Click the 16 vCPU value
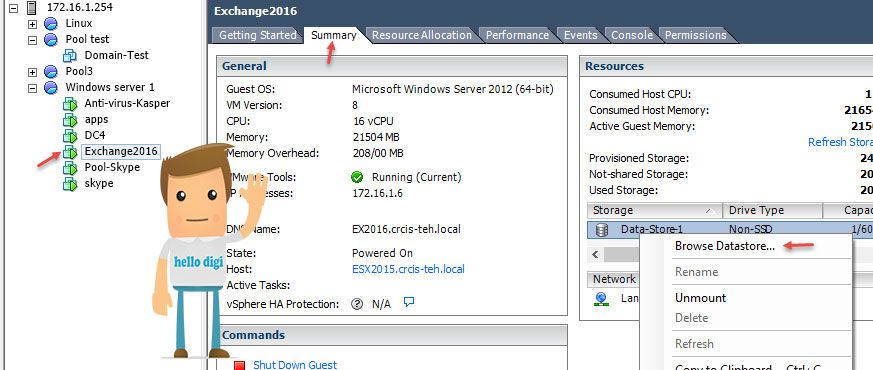The image size is (873, 370). [x=373, y=121]
